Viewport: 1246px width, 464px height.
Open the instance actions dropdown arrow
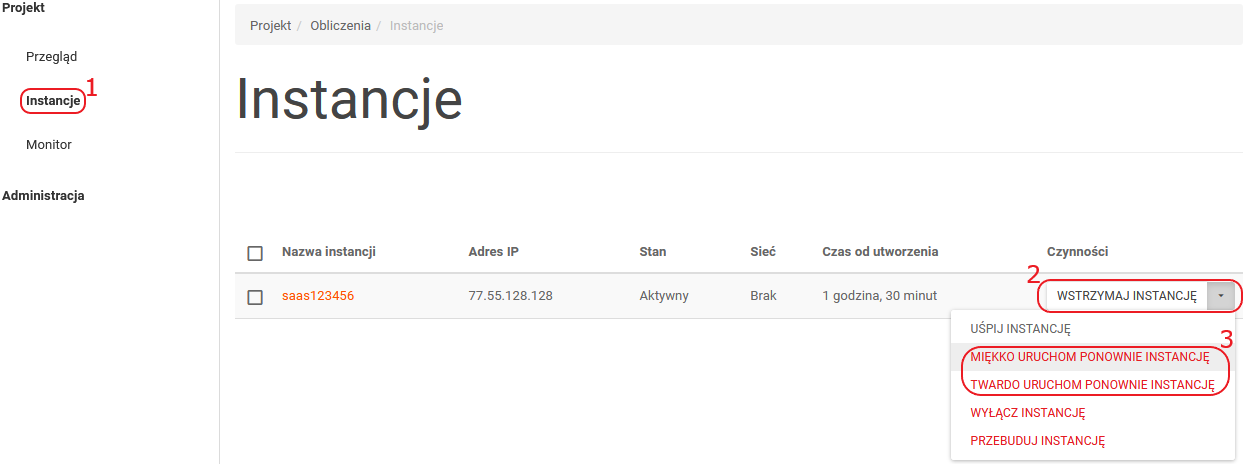(x=1221, y=296)
